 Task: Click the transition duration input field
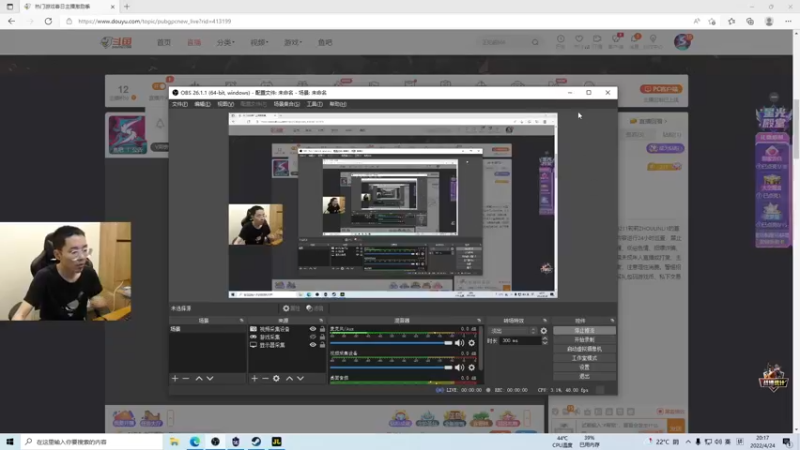point(520,340)
